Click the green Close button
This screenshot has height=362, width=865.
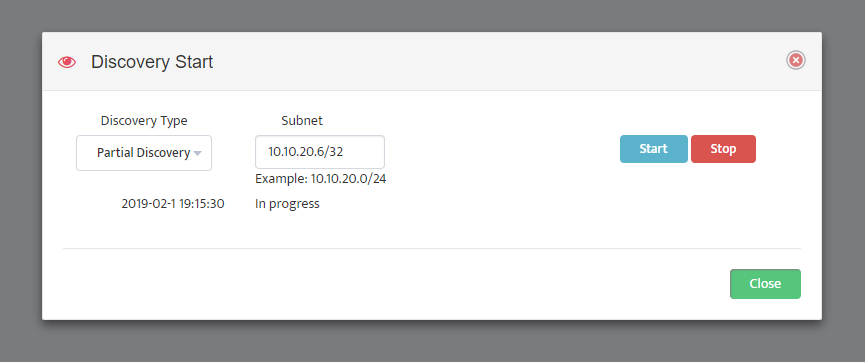[765, 284]
